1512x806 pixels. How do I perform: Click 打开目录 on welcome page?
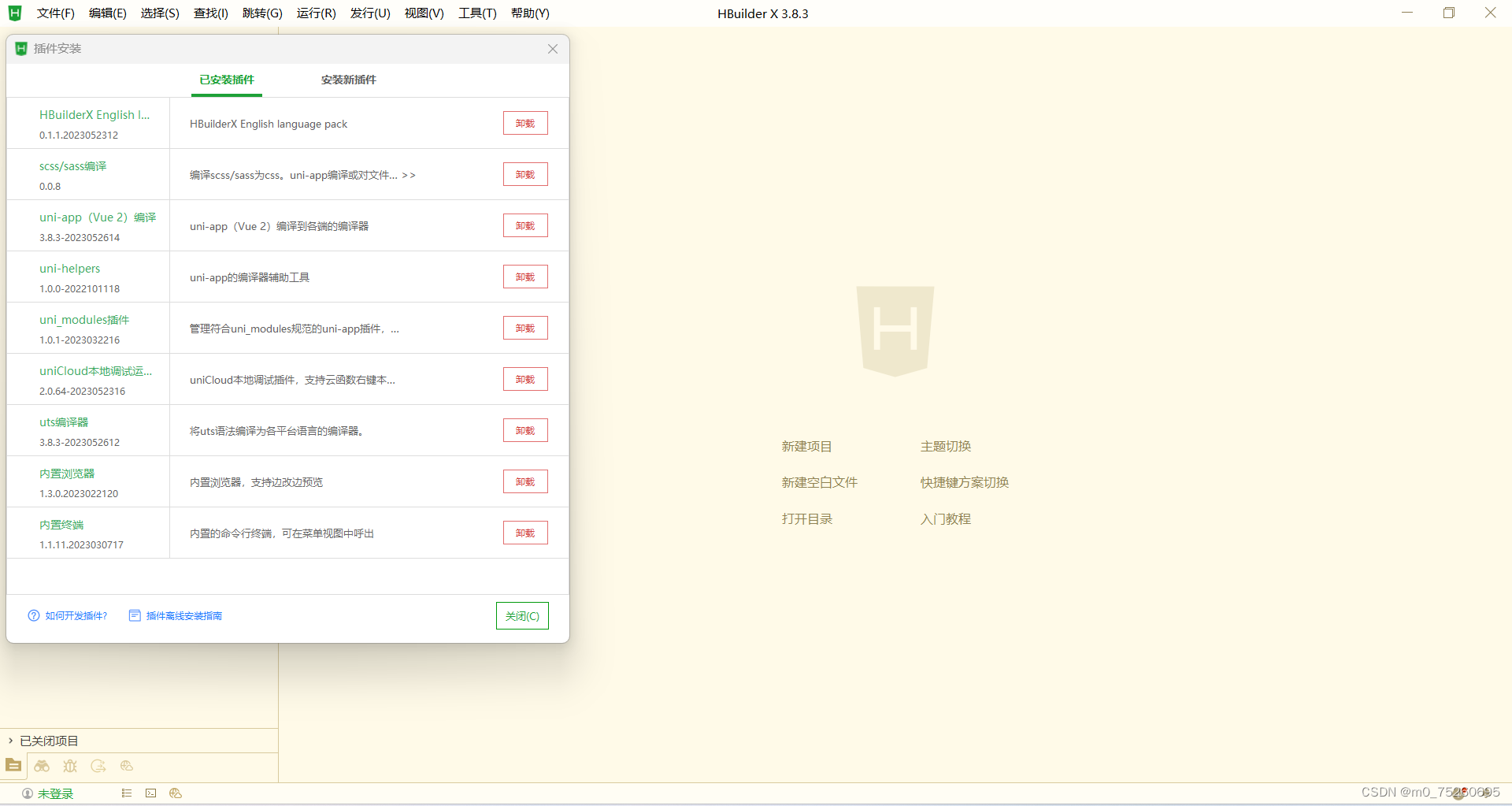[x=806, y=519]
